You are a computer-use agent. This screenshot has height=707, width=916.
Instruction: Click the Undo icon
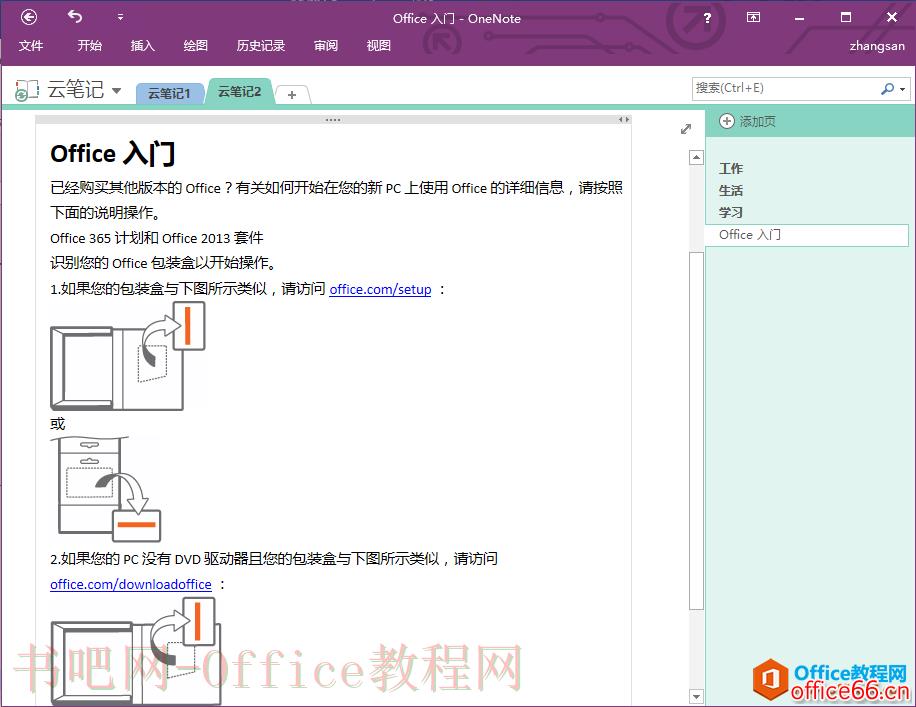point(75,17)
